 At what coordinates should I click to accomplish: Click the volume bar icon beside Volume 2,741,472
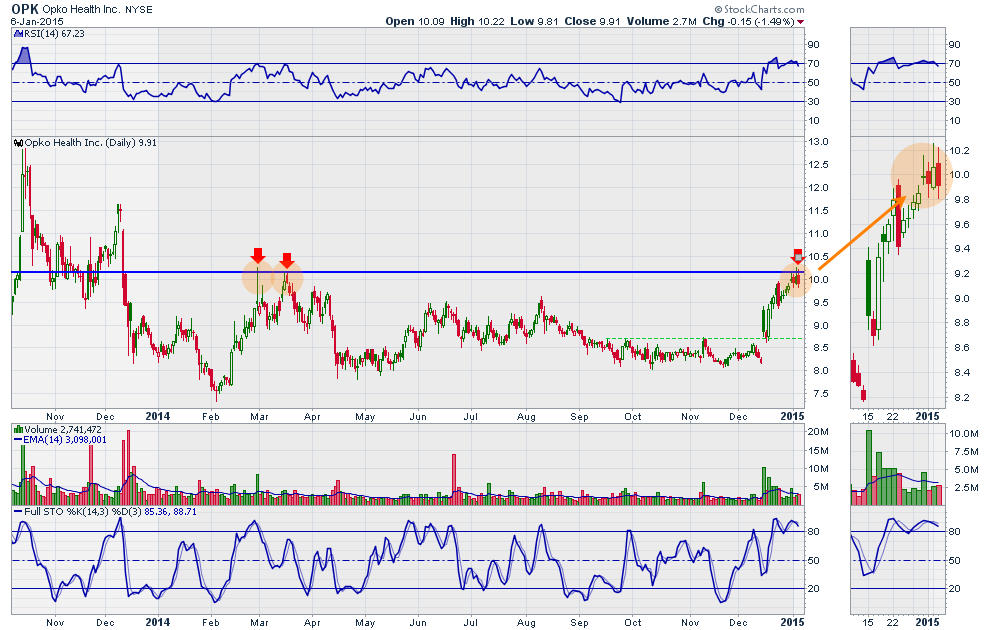[18, 430]
